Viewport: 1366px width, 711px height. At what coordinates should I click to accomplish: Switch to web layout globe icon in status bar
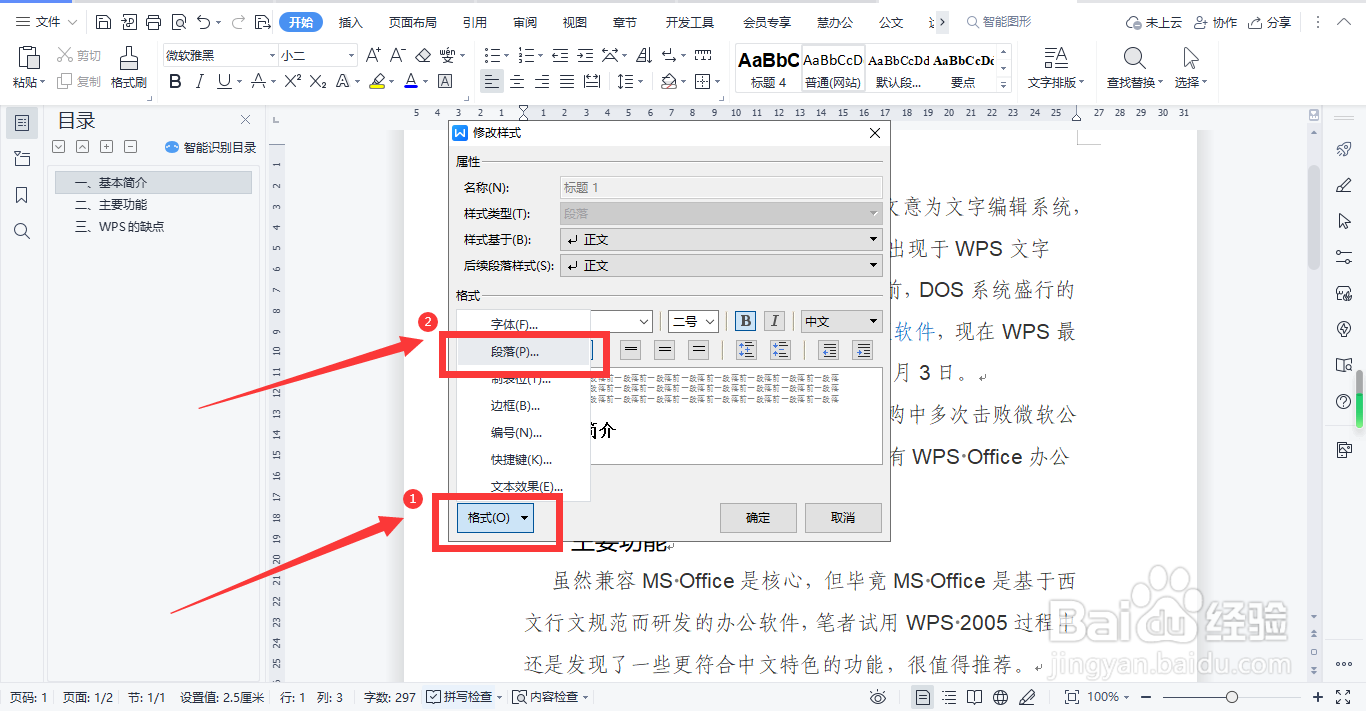[x=1000, y=697]
